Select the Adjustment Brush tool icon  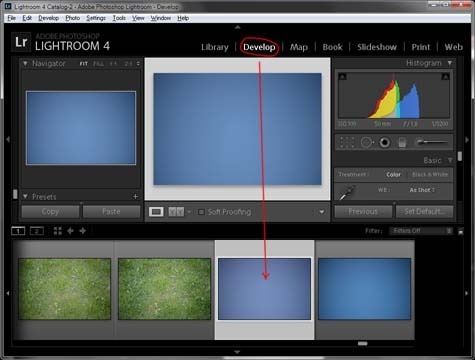click(432, 142)
